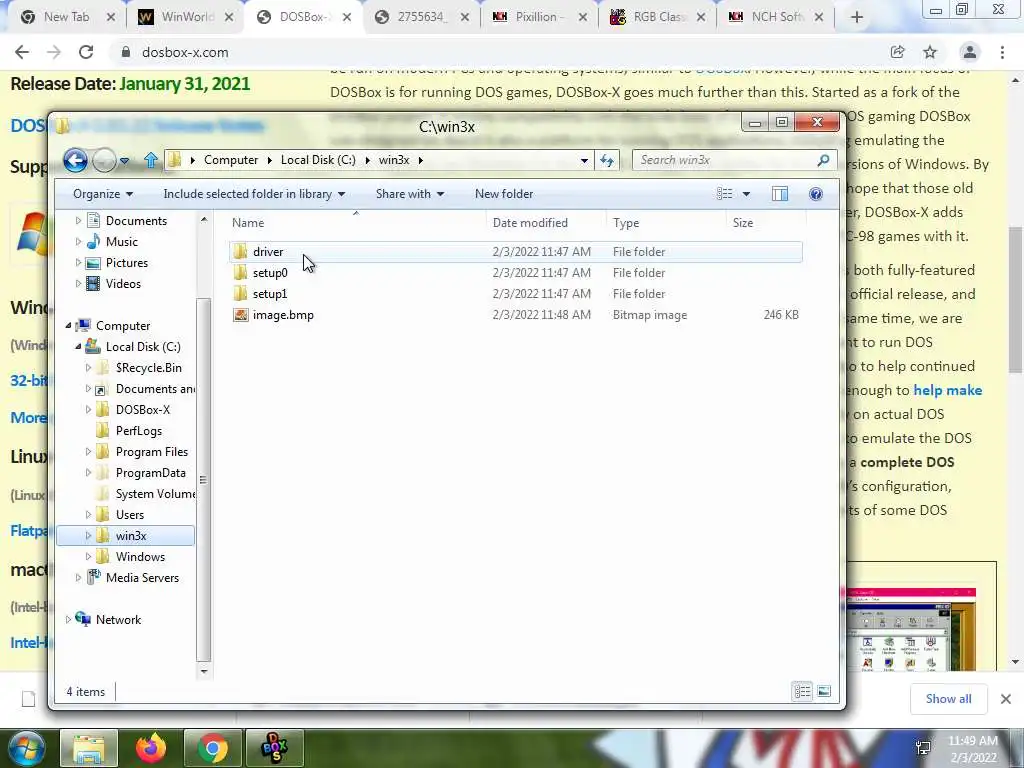Share this page from Chrome's address bar

[x=897, y=52]
